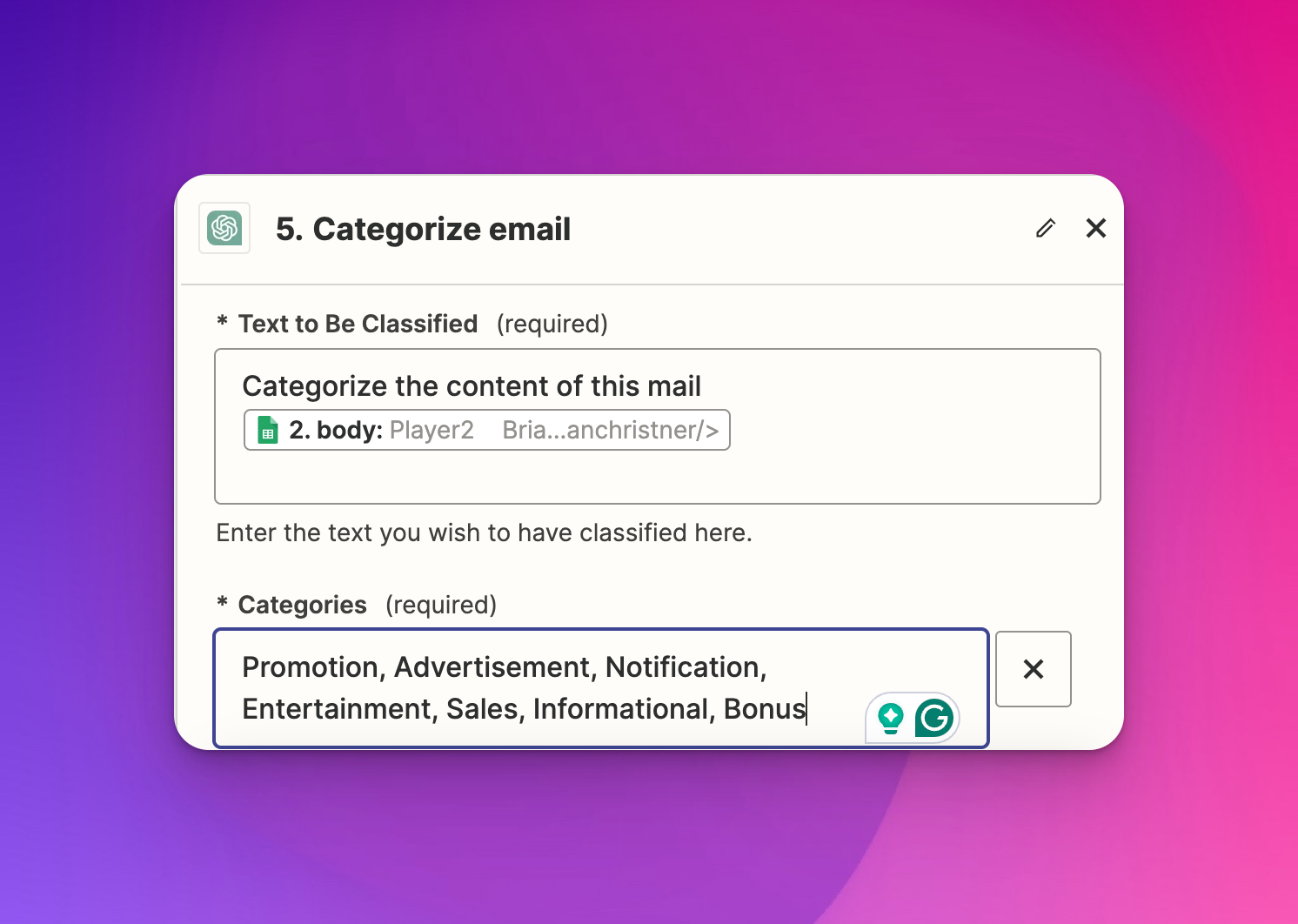Open Grammarly suggestions lightbulb icon
The width and height of the screenshot is (1298, 924).
tap(890, 718)
